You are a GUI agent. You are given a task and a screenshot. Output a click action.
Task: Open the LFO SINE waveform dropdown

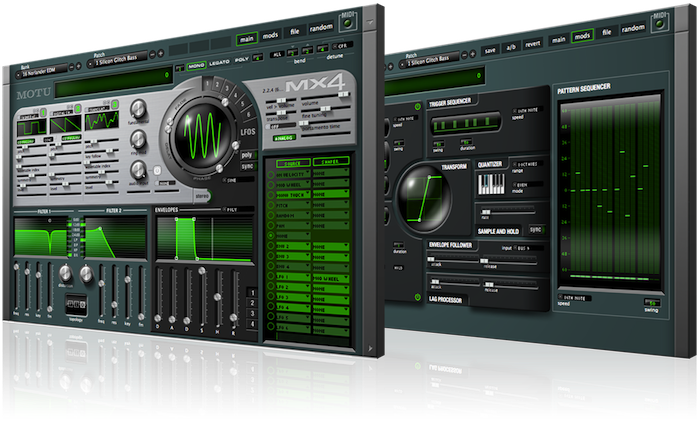point(238,180)
